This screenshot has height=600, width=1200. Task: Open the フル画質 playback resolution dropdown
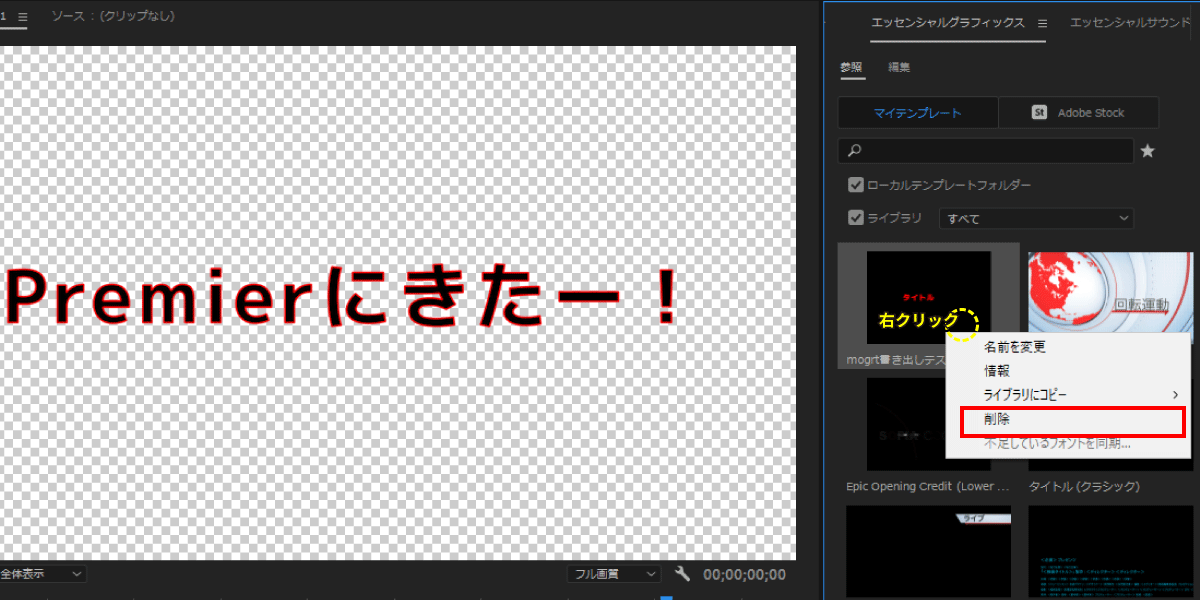click(613, 574)
